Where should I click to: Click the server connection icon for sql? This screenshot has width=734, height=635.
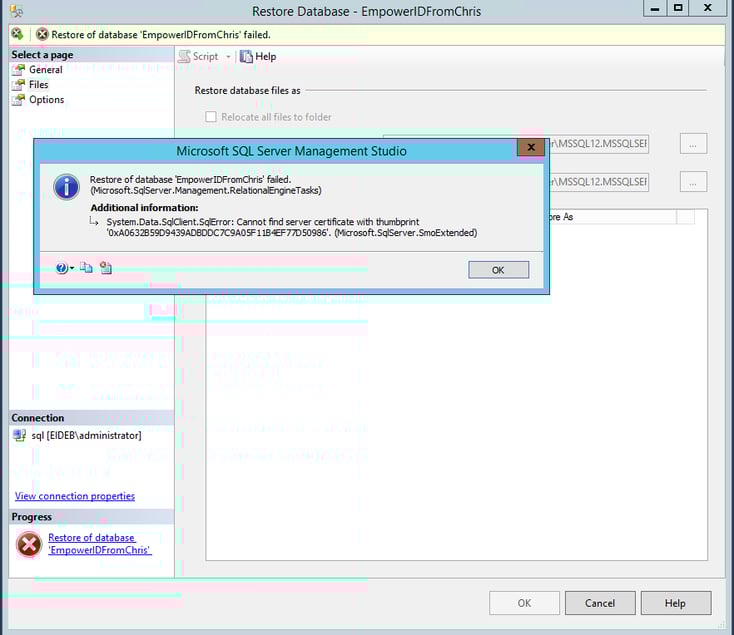pyautogui.click(x=20, y=436)
